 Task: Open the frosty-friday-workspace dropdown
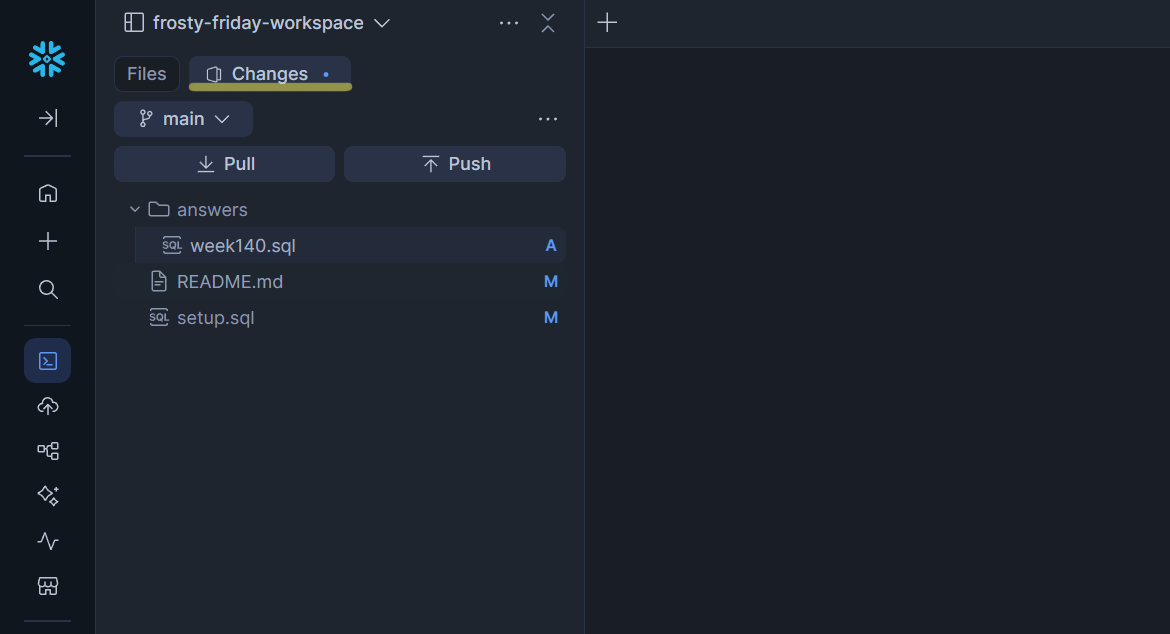click(381, 22)
